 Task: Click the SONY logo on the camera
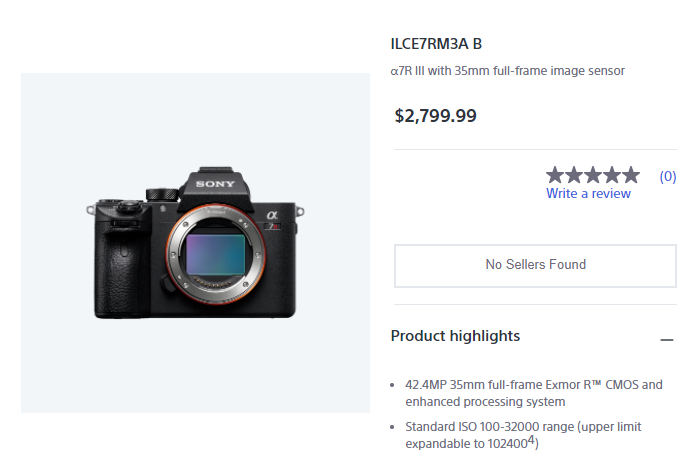(x=214, y=185)
